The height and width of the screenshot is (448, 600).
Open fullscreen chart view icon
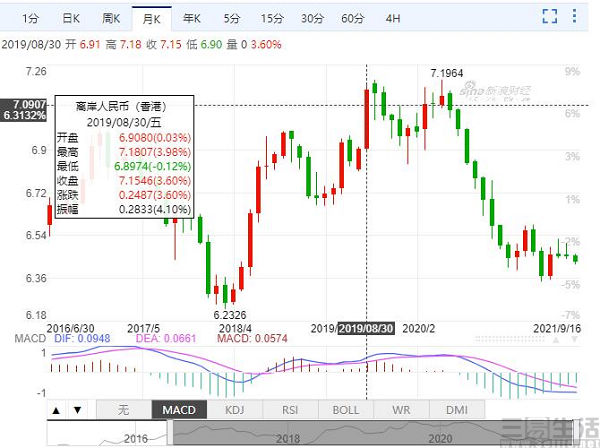tap(550, 16)
